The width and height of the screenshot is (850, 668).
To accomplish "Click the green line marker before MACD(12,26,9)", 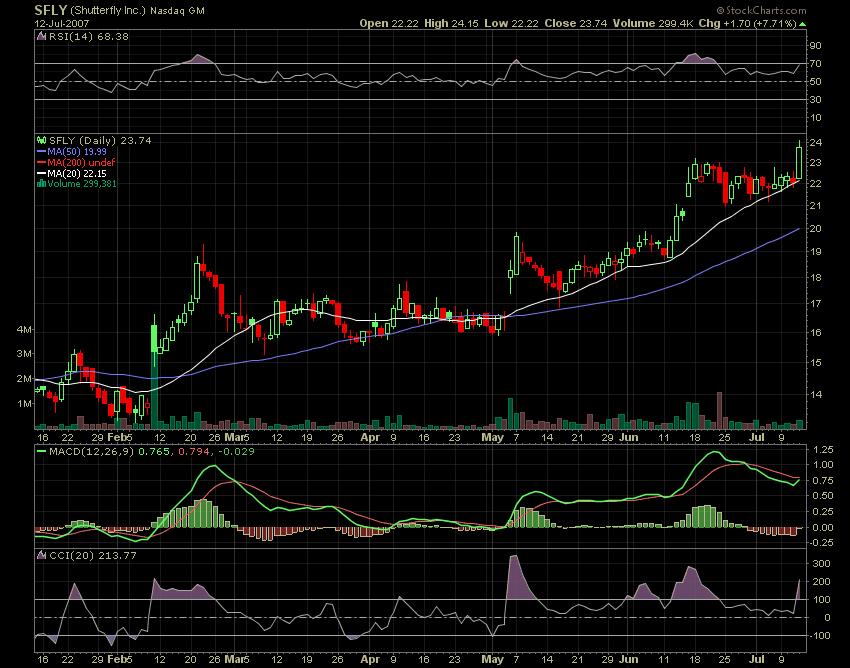I will tap(41, 451).
